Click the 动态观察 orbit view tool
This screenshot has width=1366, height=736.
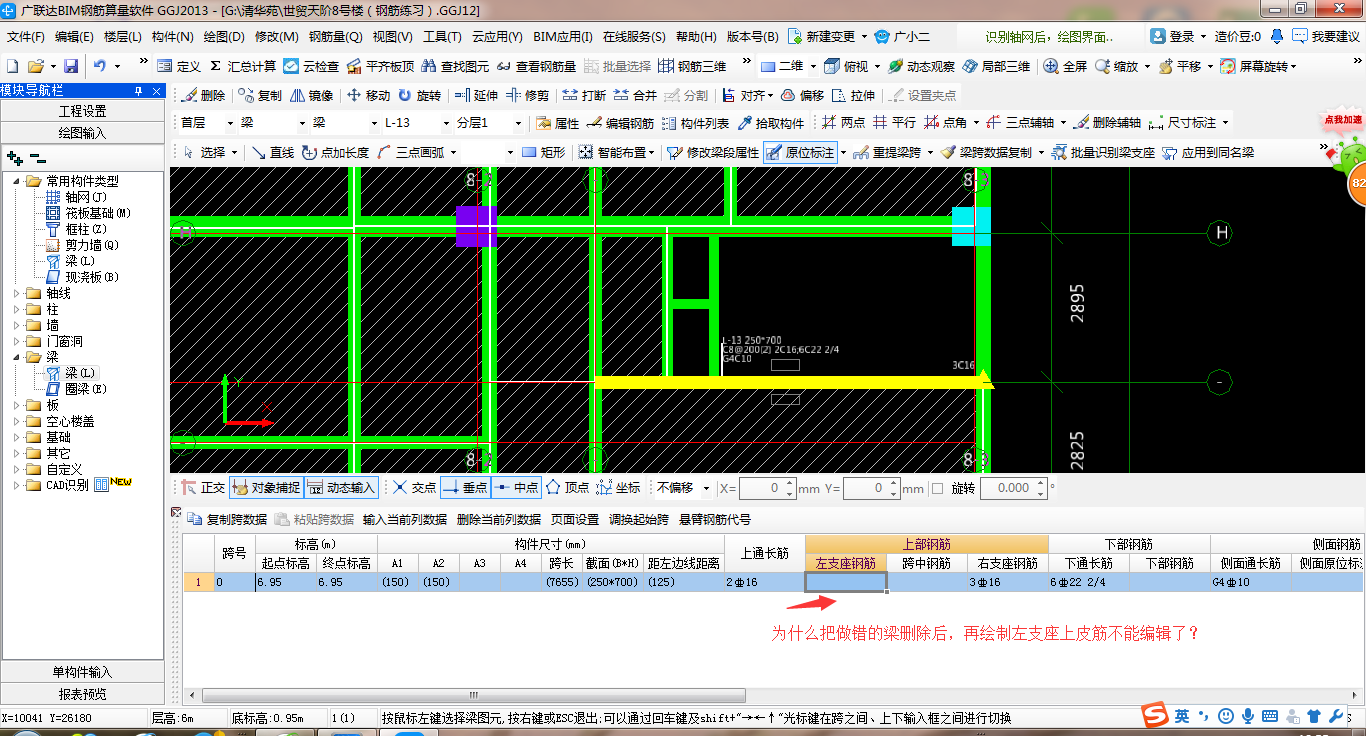[x=921, y=66]
